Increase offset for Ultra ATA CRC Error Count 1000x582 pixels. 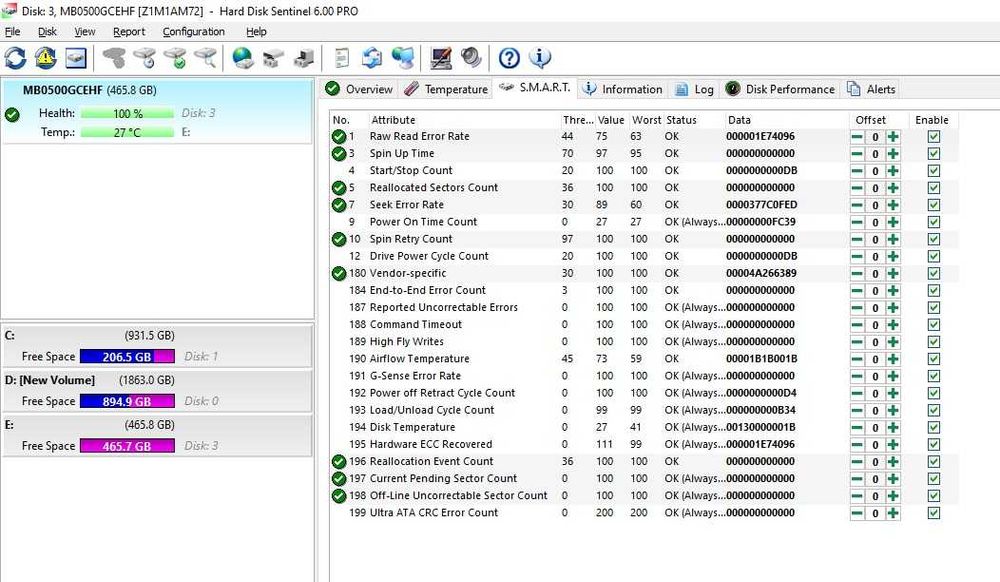click(893, 513)
